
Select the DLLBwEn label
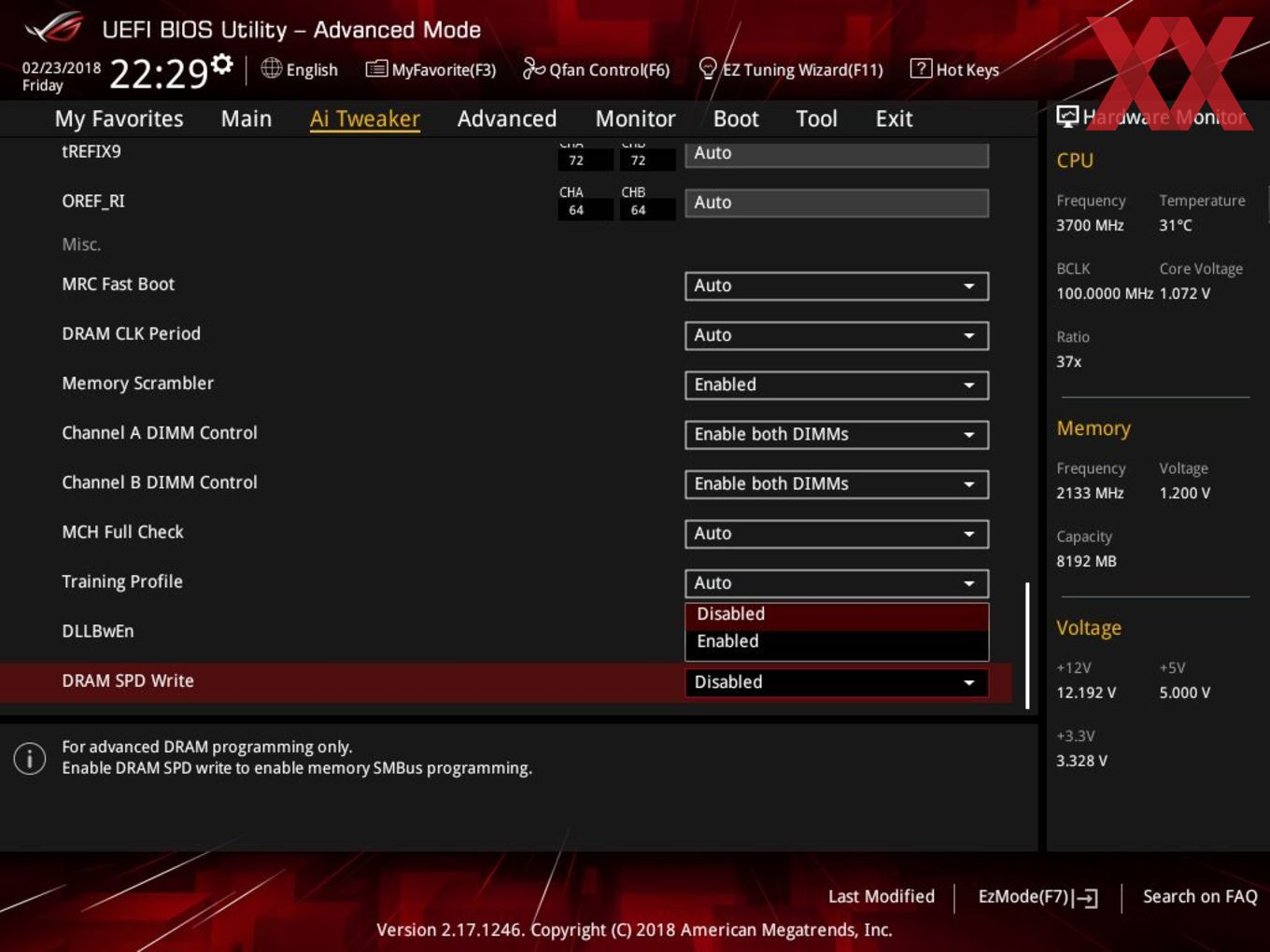pyautogui.click(x=98, y=631)
